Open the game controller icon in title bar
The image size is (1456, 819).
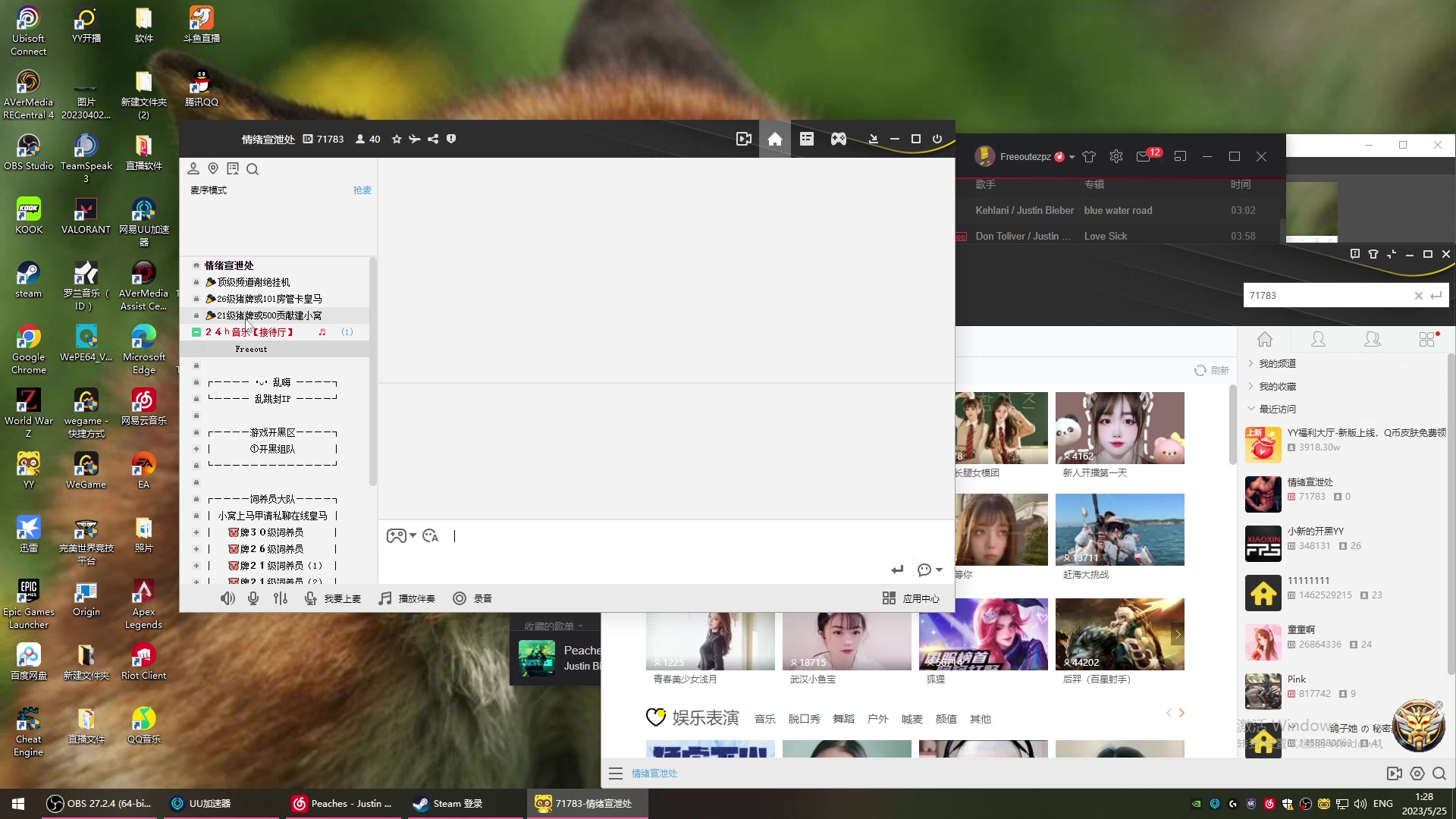(x=838, y=139)
